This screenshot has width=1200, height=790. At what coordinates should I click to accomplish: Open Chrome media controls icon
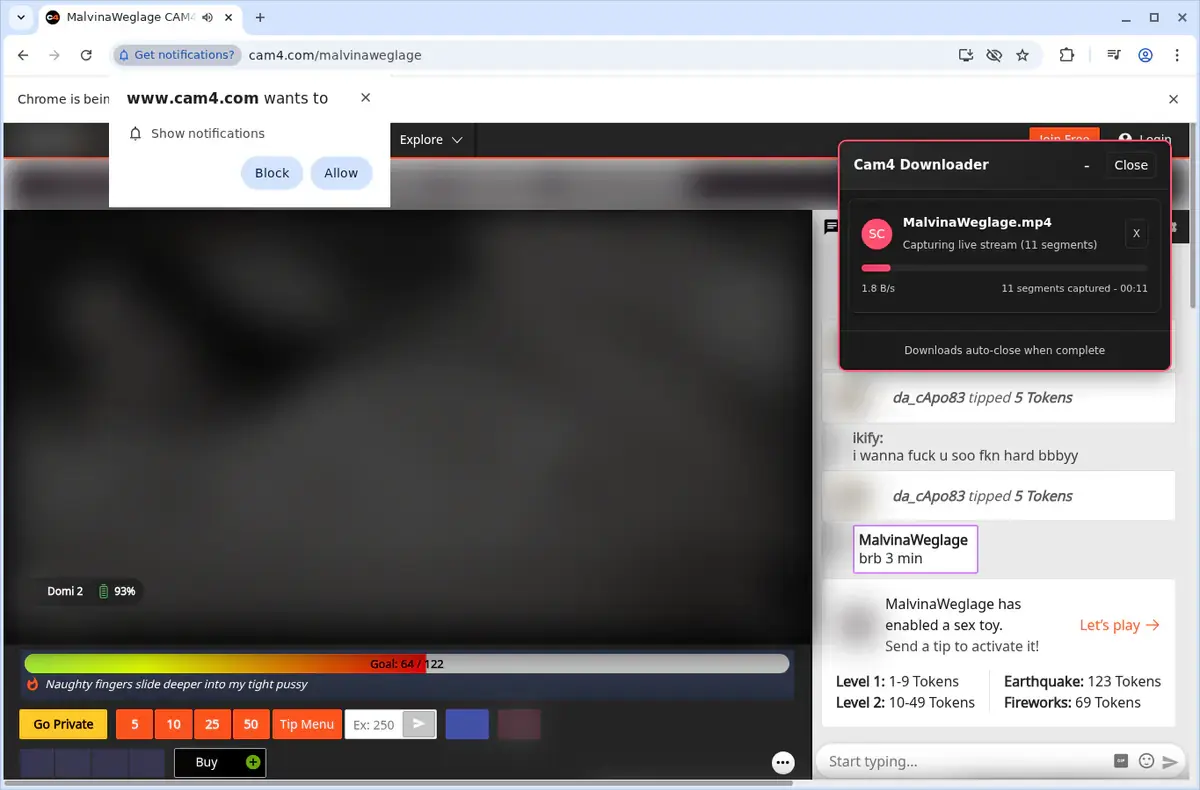pyautogui.click(x=1114, y=55)
